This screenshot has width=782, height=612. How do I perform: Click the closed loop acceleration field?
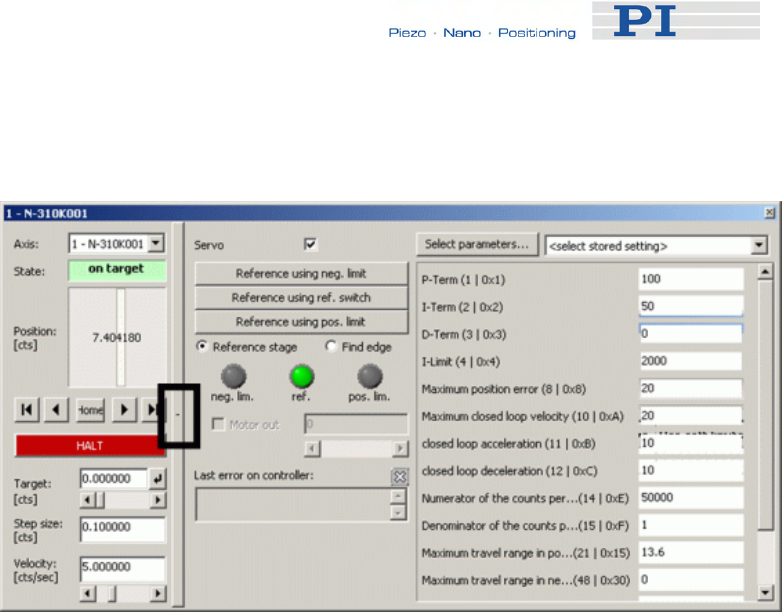pyautogui.click(x=691, y=443)
